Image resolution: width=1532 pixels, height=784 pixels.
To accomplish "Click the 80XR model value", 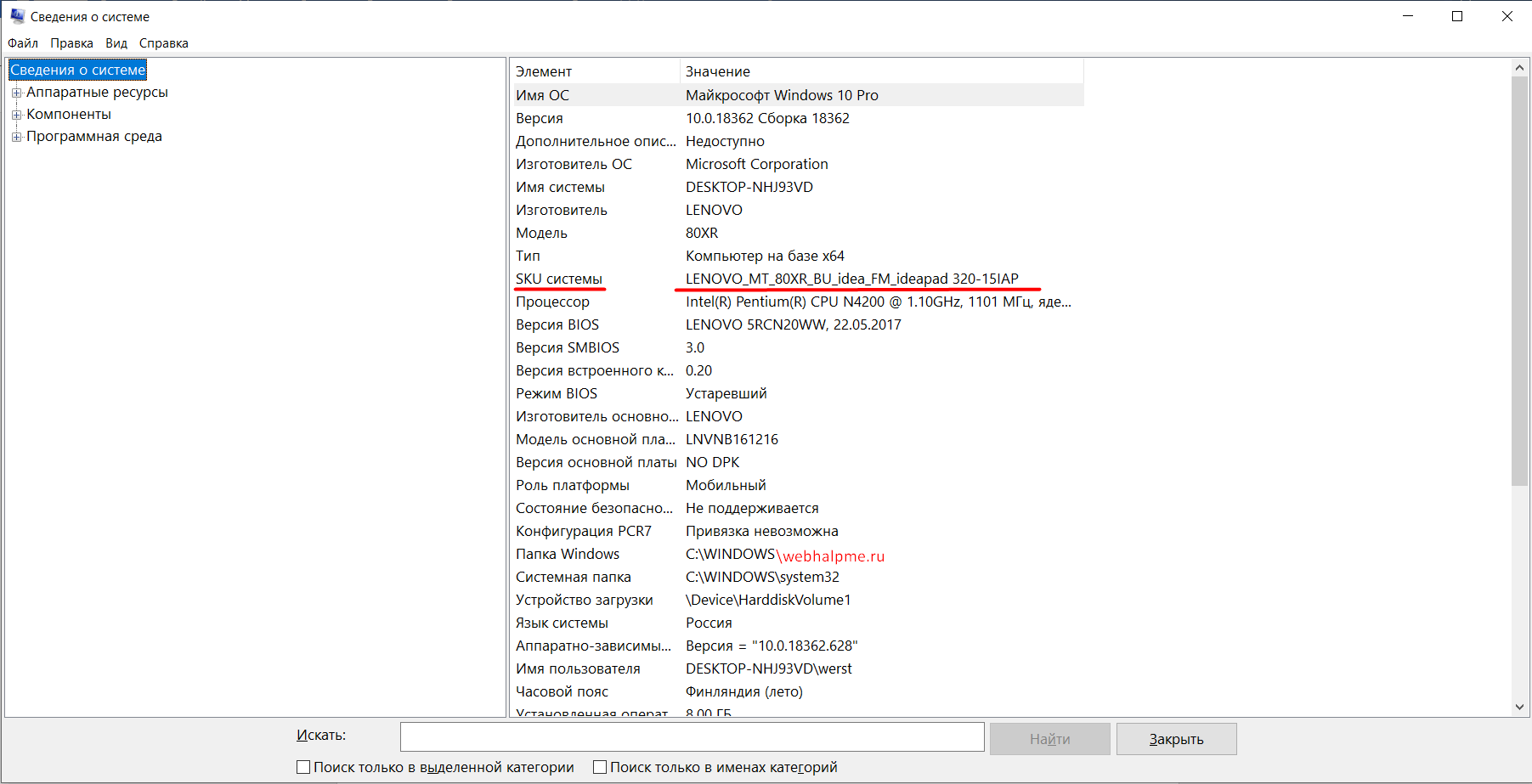I will click(x=702, y=233).
